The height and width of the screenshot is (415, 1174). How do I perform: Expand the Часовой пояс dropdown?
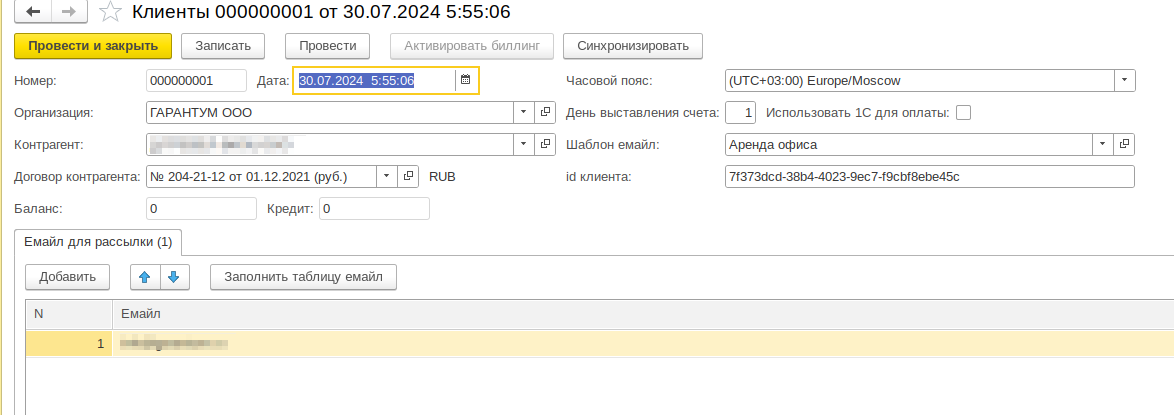tap(1125, 80)
